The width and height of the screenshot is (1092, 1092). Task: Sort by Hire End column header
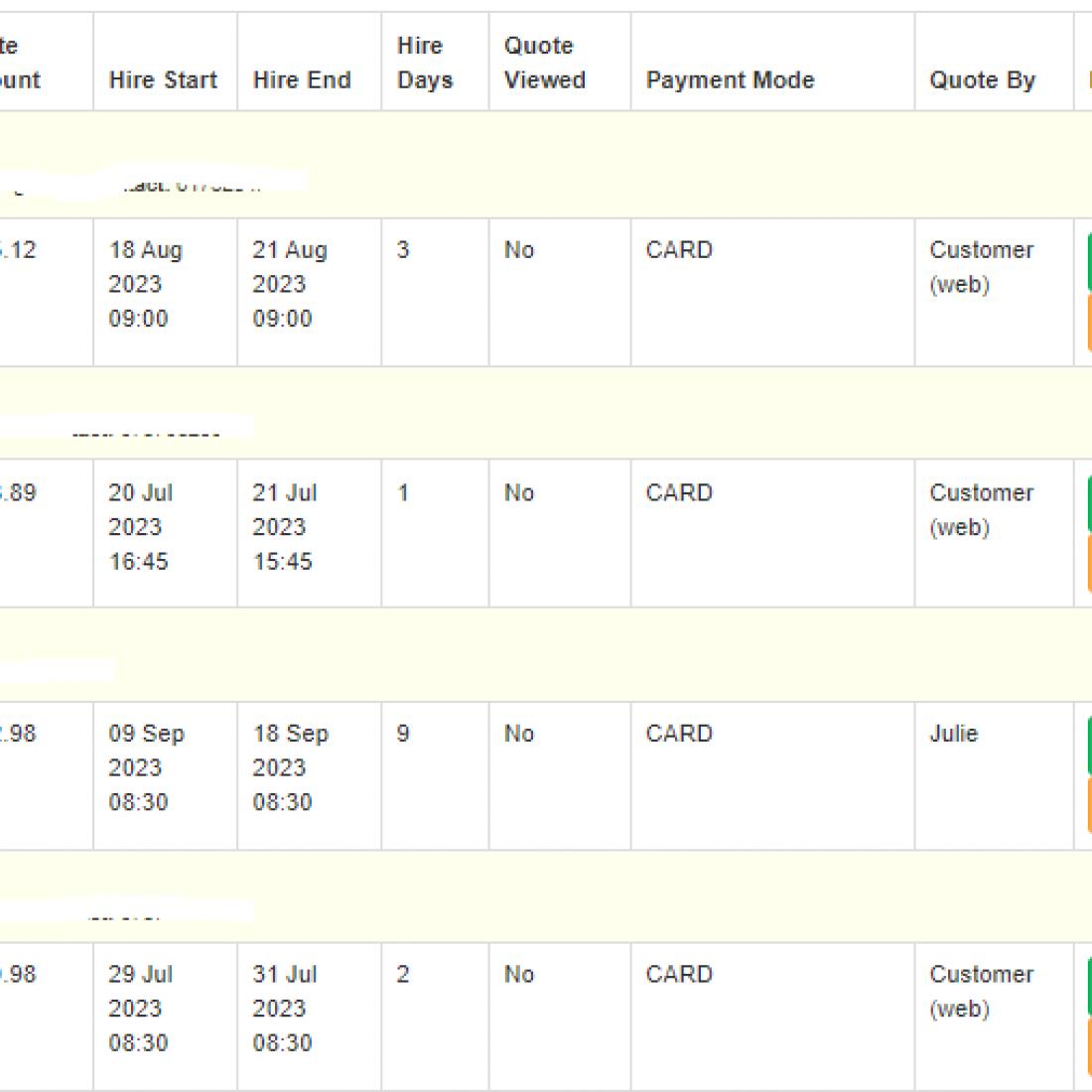(302, 80)
